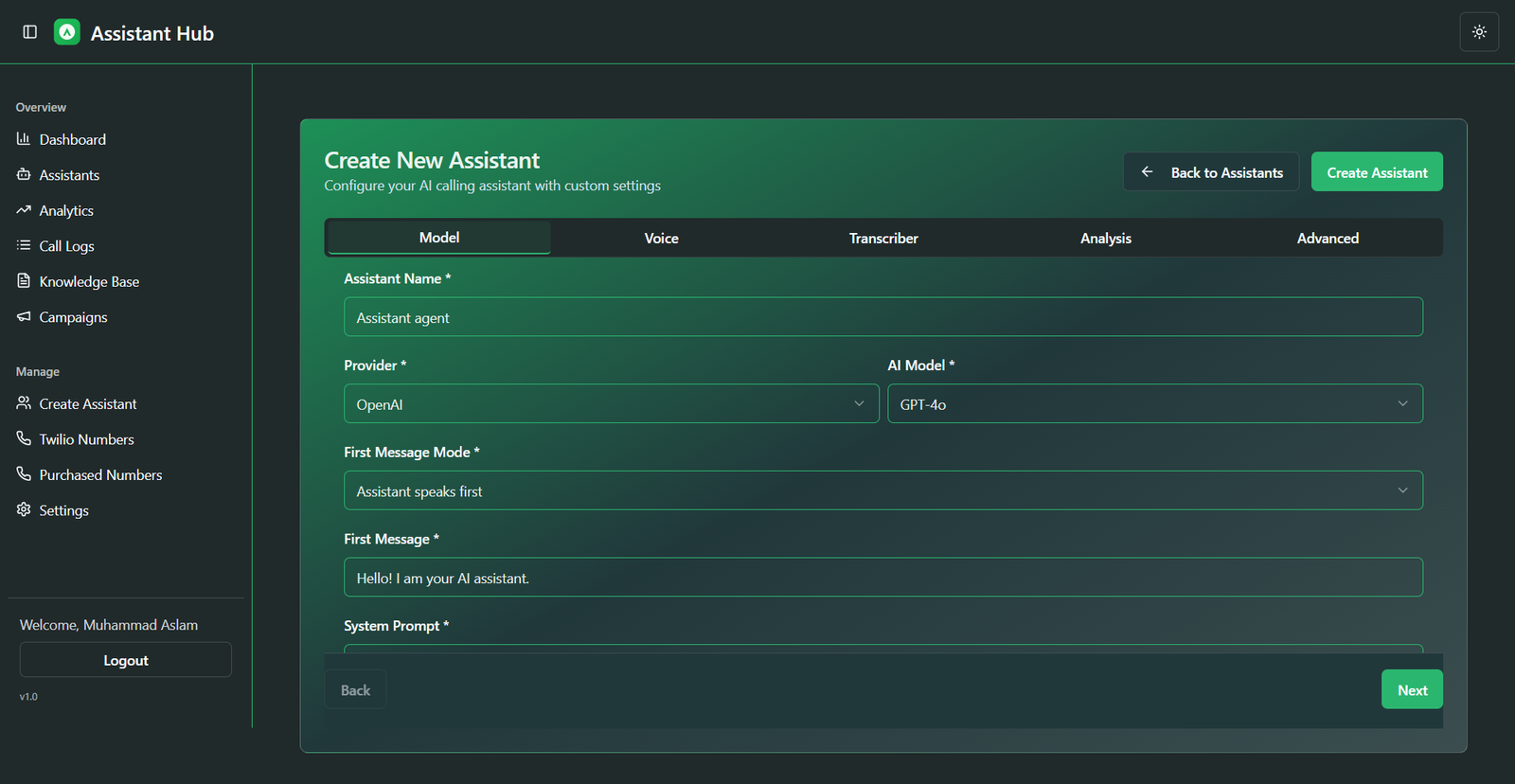
Task: Open the Advanced tab
Action: click(1328, 239)
